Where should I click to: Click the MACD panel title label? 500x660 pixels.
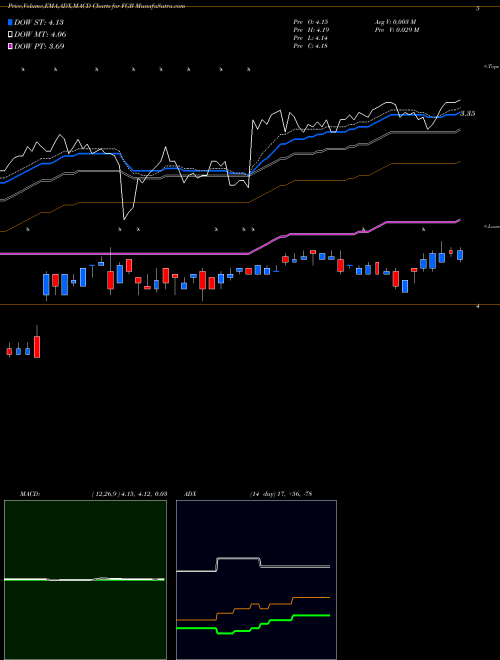30,494
